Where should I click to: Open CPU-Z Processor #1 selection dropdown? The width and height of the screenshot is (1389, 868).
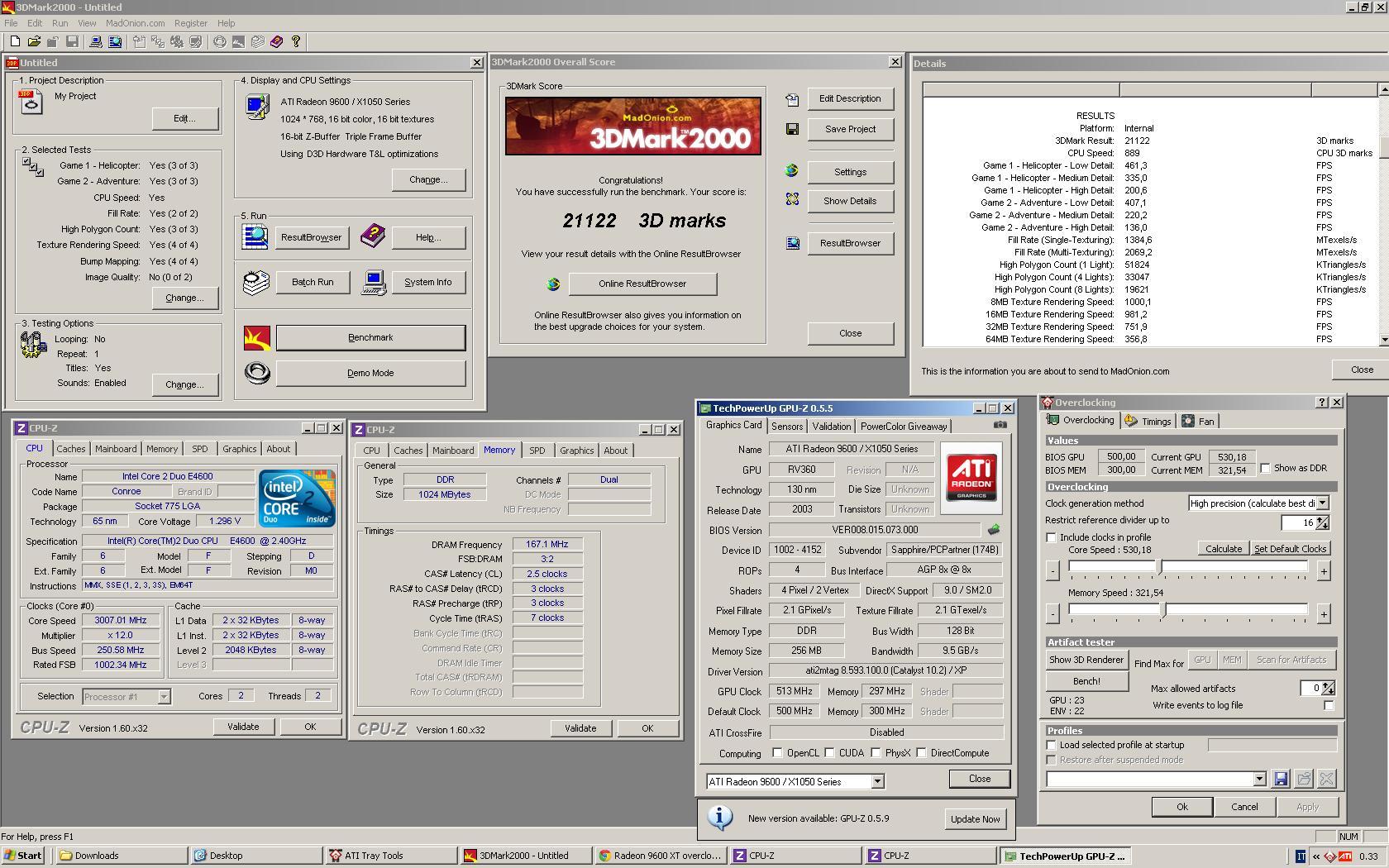pos(164,697)
